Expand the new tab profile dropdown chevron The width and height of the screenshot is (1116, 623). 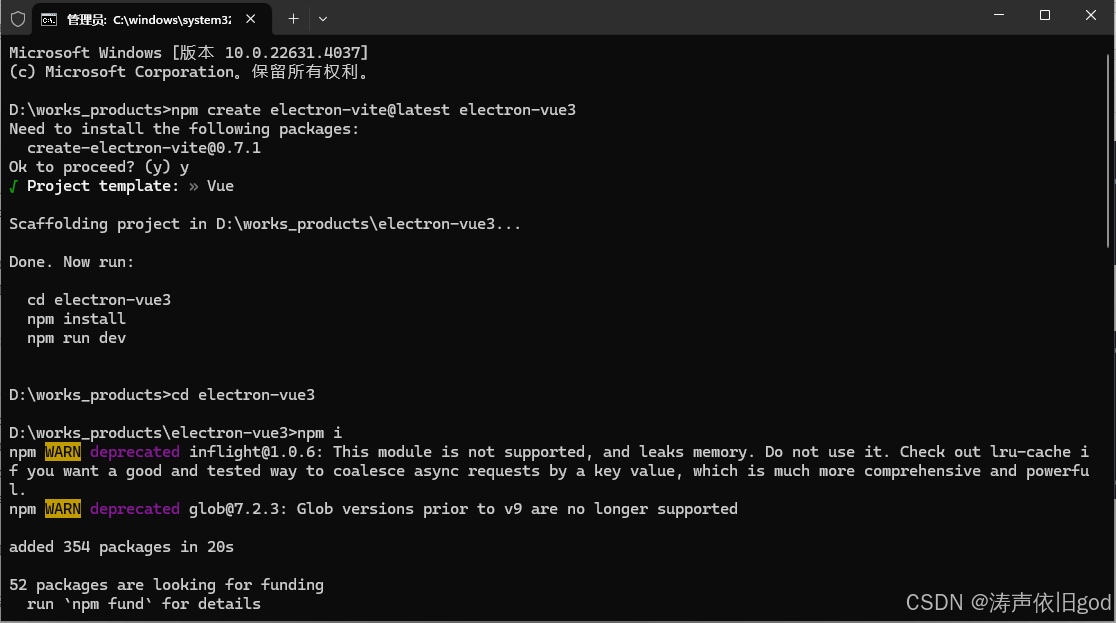(x=323, y=19)
